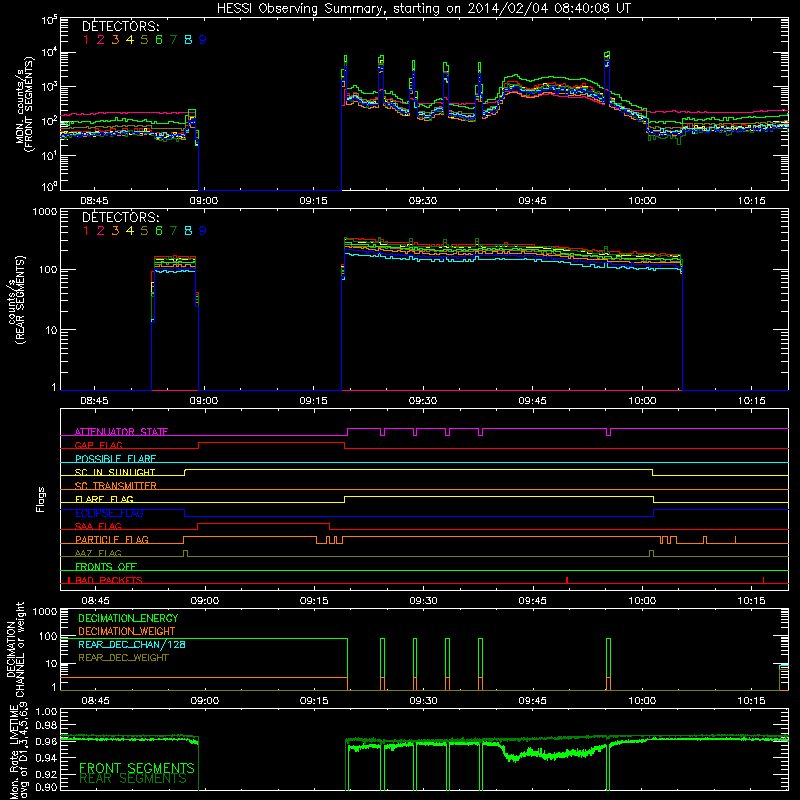This screenshot has width=800, height=800.
Task: Select the SAA_FLAG label
Action: 98,526
